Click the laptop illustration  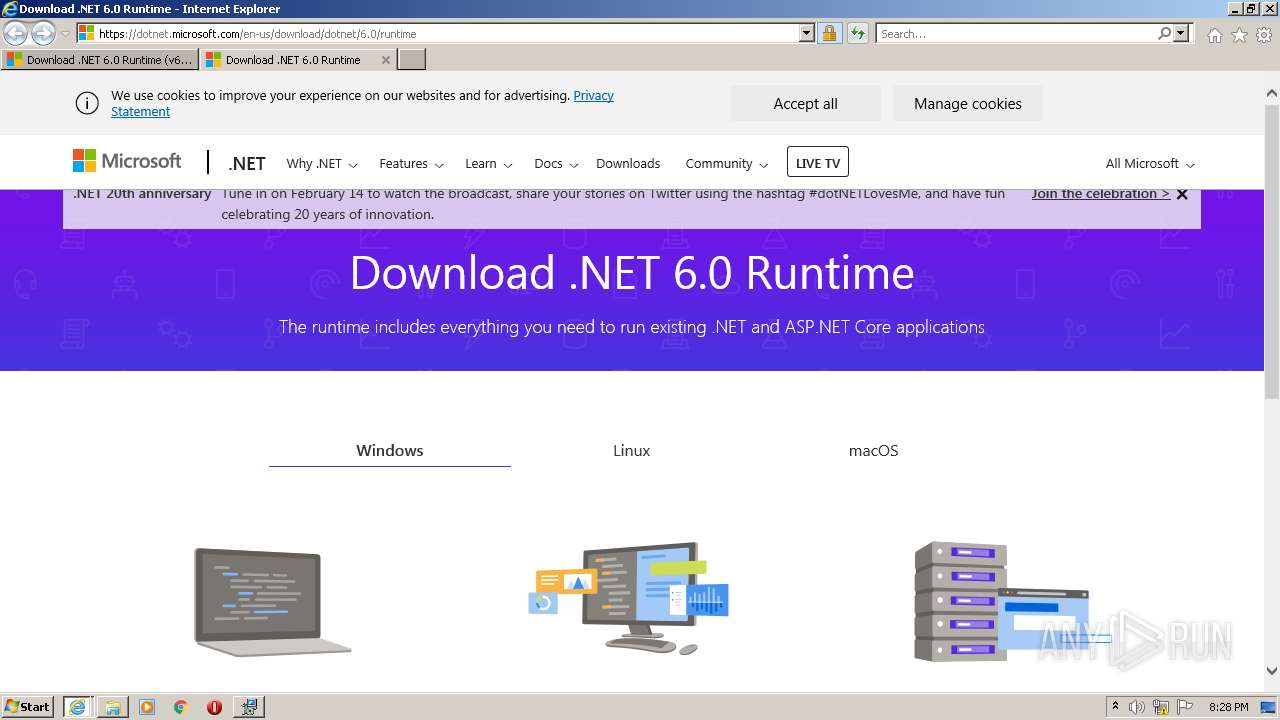pyautogui.click(x=272, y=601)
